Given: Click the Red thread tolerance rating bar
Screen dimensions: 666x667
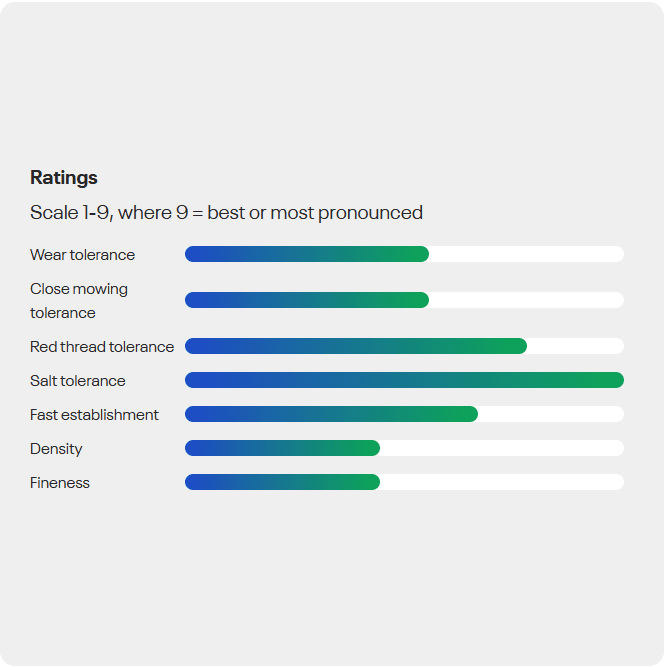Looking at the screenshot, I should (x=356, y=346).
